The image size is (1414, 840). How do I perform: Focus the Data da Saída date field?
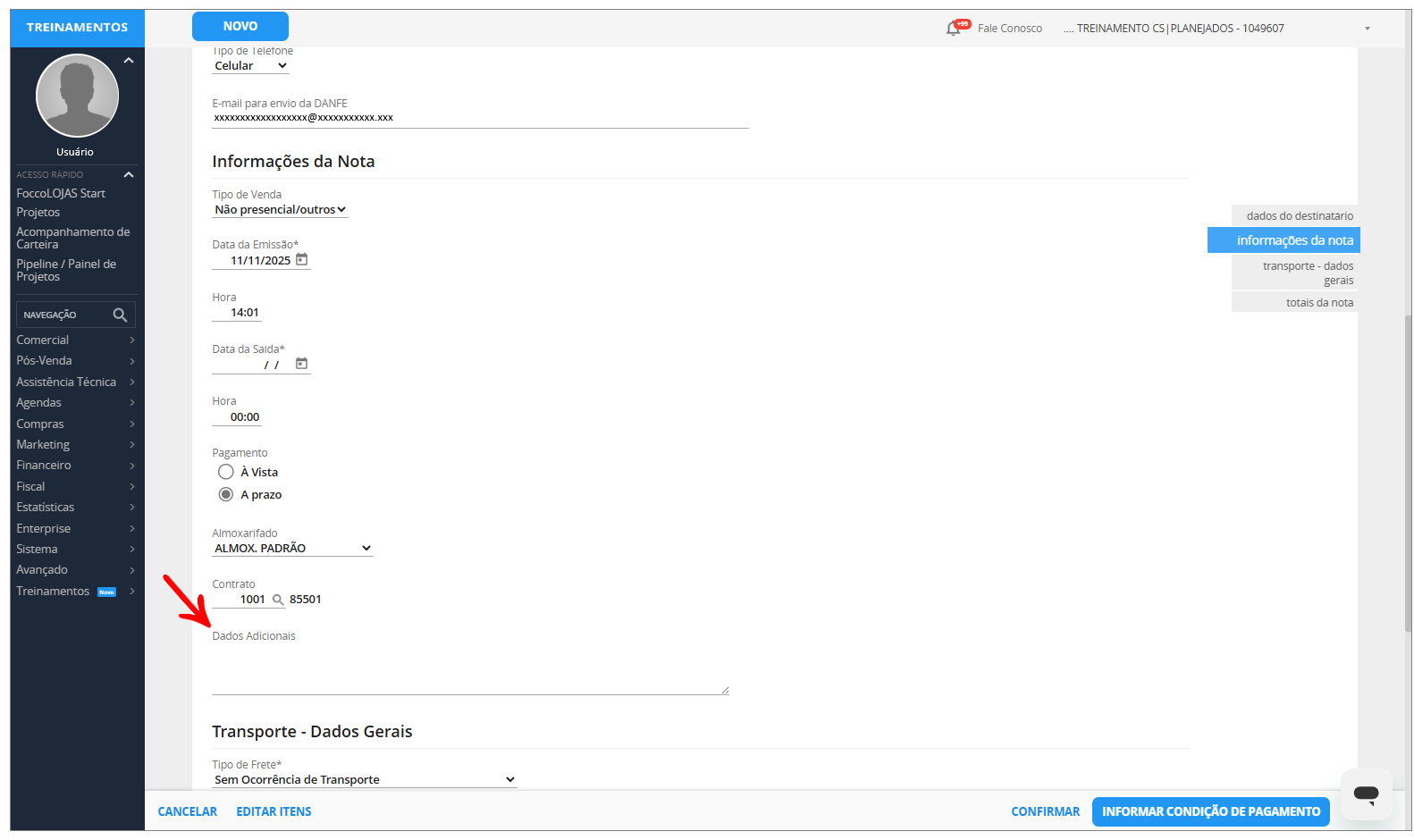(x=253, y=365)
